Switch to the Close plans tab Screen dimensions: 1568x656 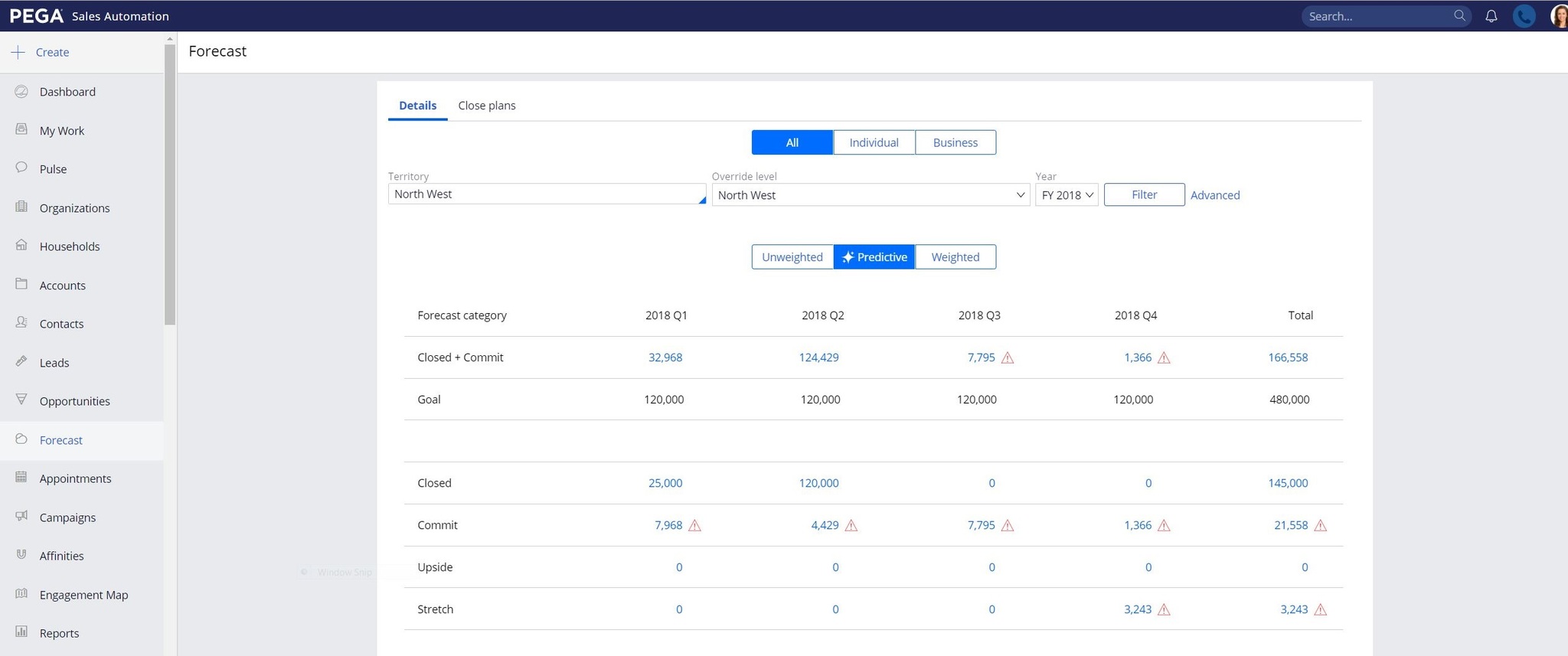click(486, 106)
